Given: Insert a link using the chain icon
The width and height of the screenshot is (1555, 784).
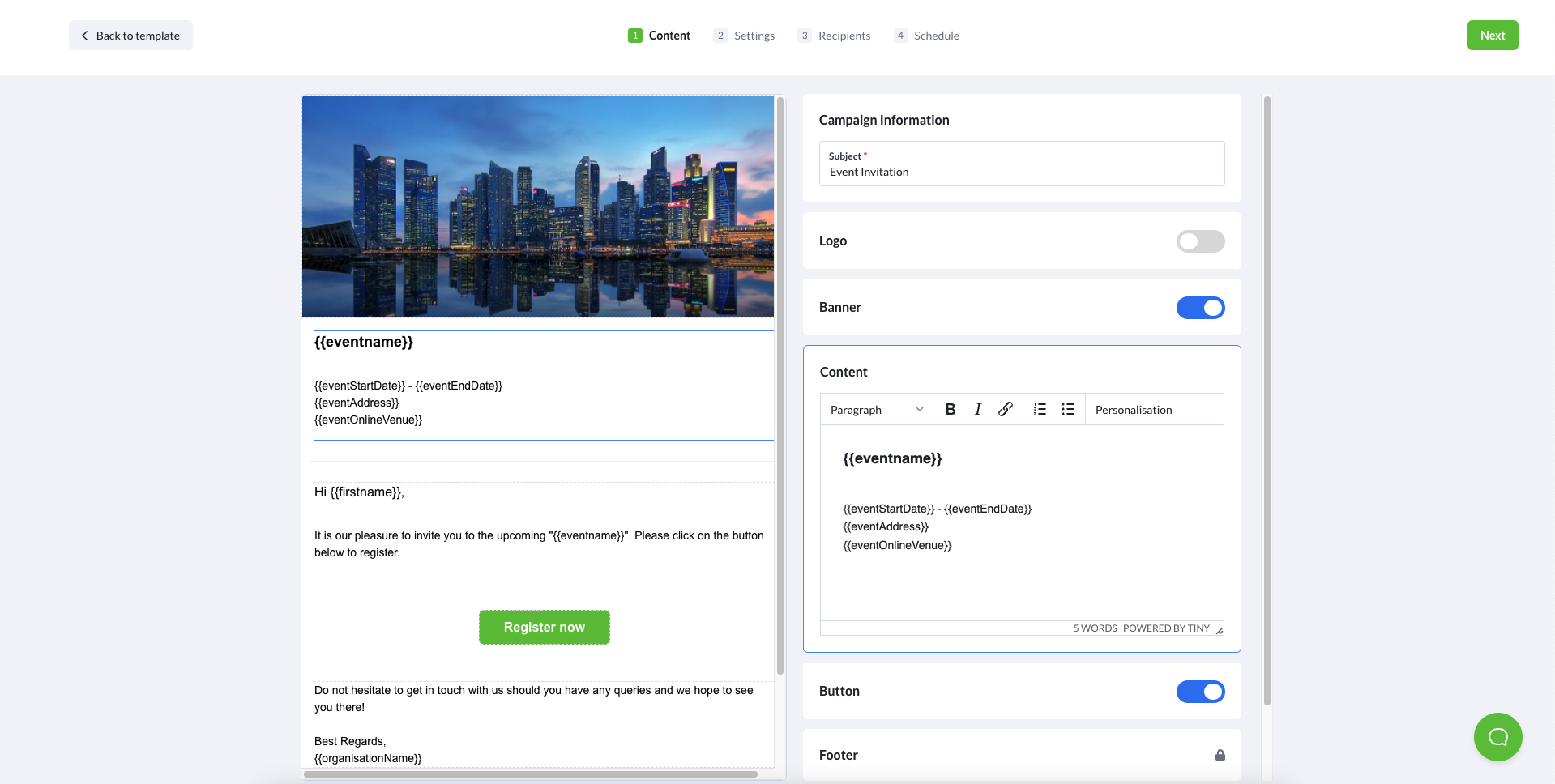Looking at the screenshot, I should coord(1006,409).
